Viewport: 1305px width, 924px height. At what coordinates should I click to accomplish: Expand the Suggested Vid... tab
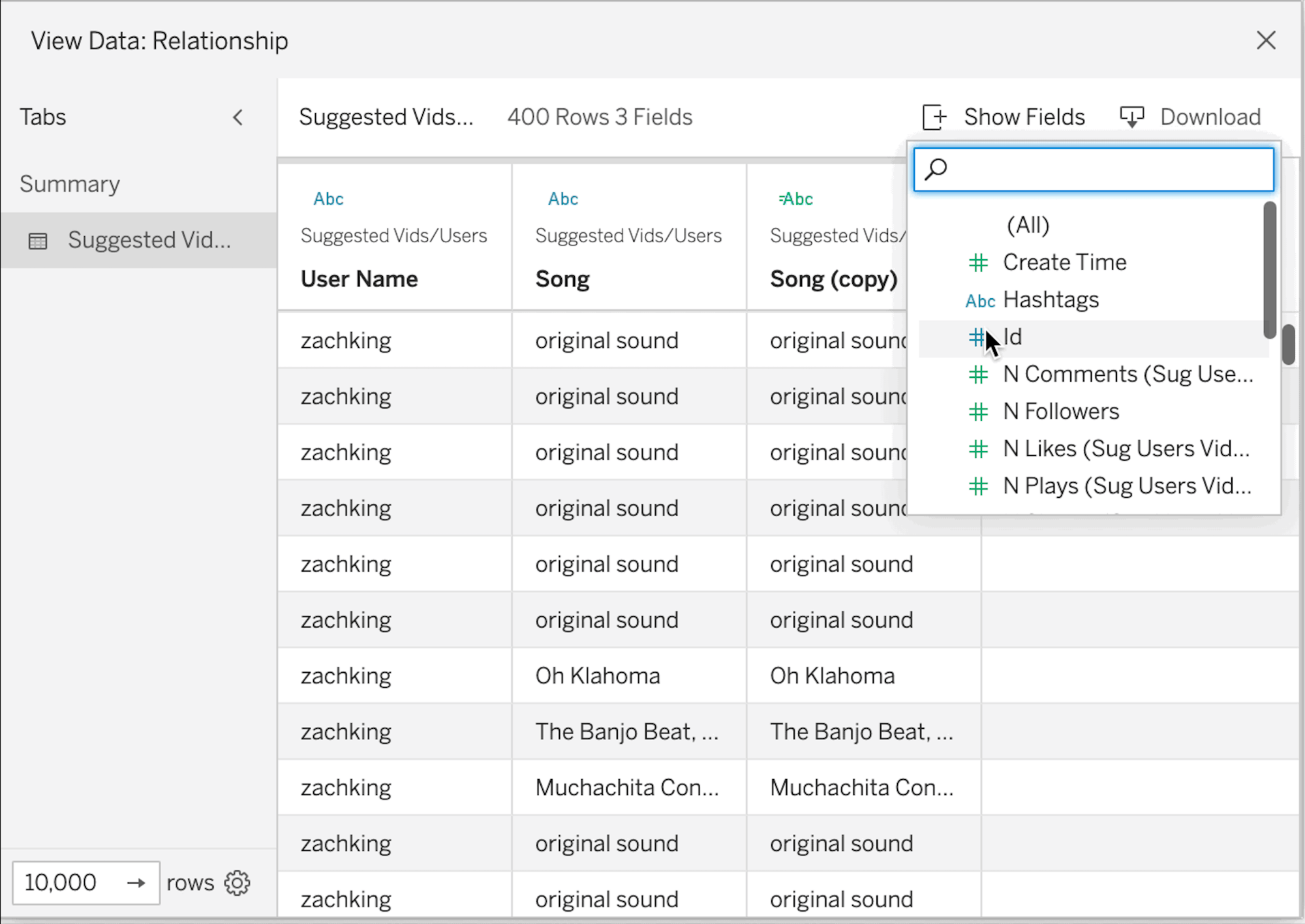tap(149, 239)
